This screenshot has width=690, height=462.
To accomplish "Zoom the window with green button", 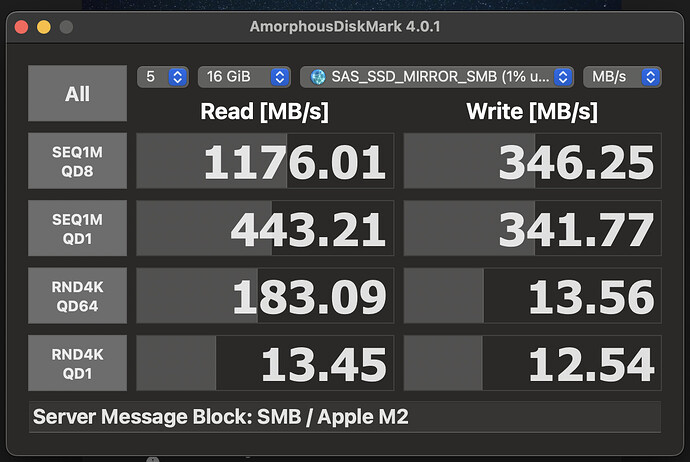I will [x=63, y=27].
